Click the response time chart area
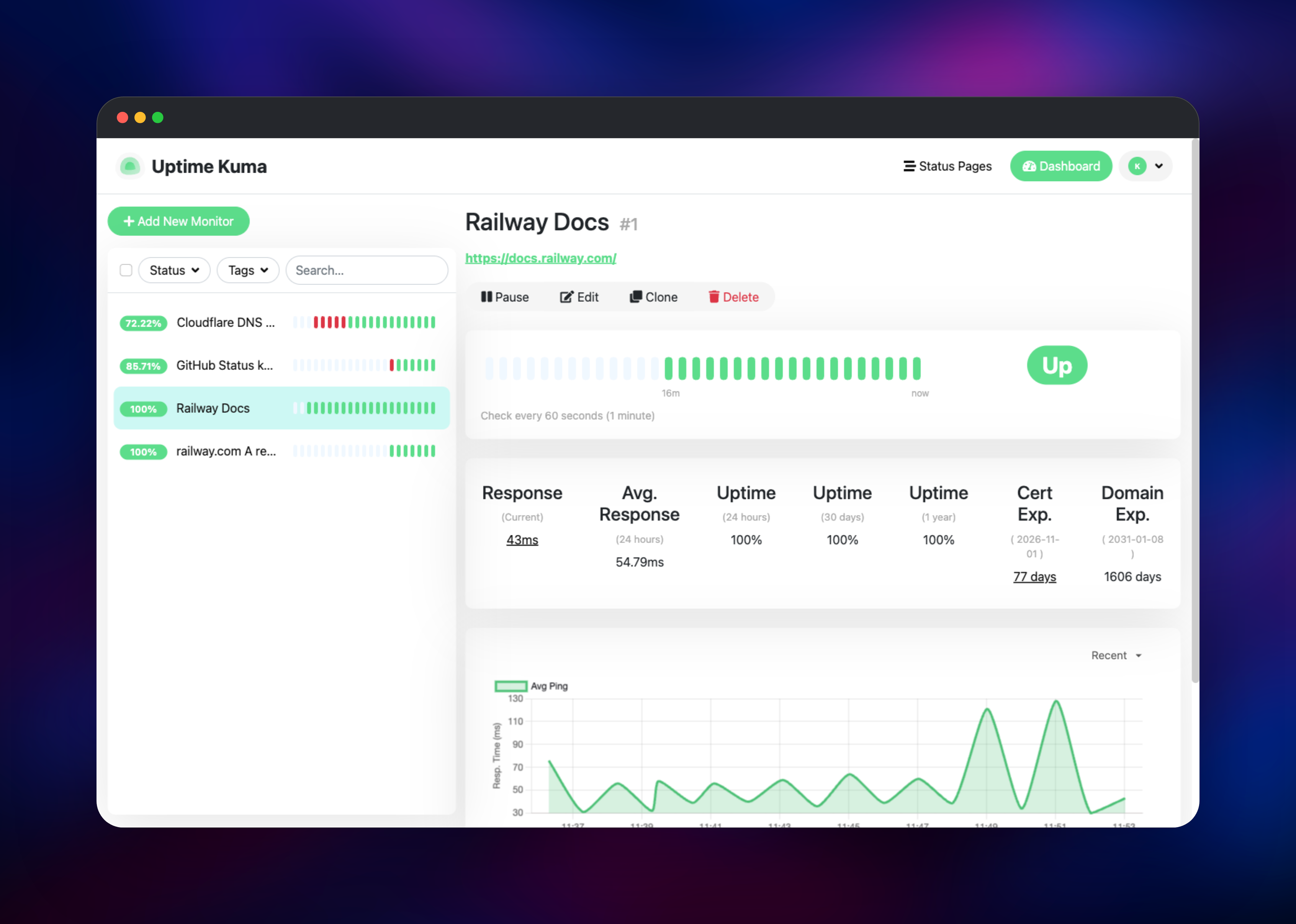The height and width of the screenshot is (924, 1296). (836, 756)
